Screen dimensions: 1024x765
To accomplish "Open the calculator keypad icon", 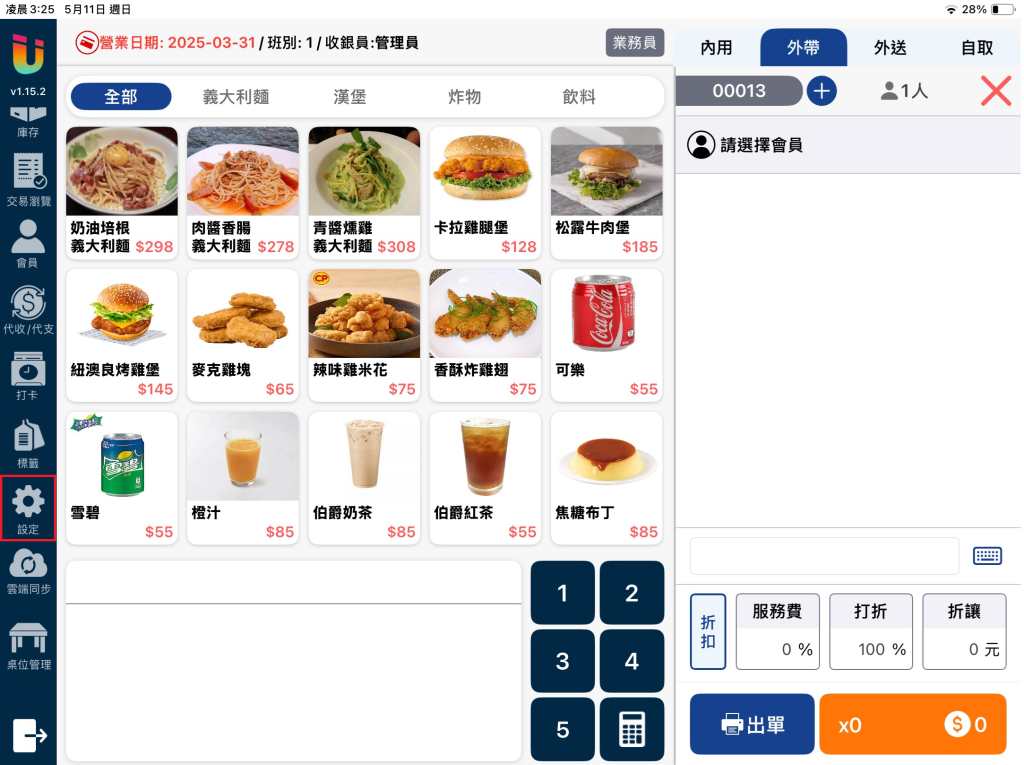I will tap(632, 728).
